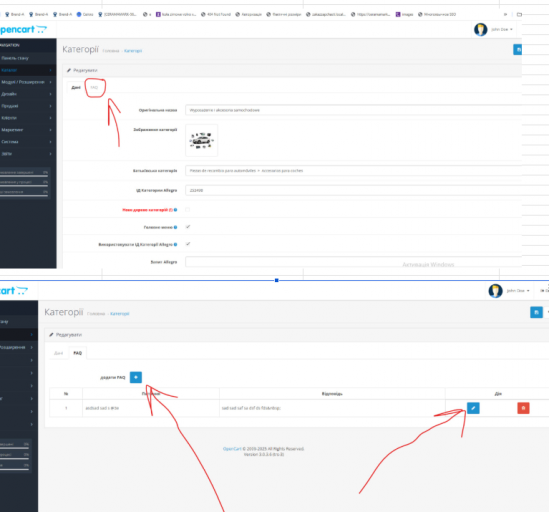
Task: Expand the Клієнти sidebar menu
Action: tap(28, 118)
